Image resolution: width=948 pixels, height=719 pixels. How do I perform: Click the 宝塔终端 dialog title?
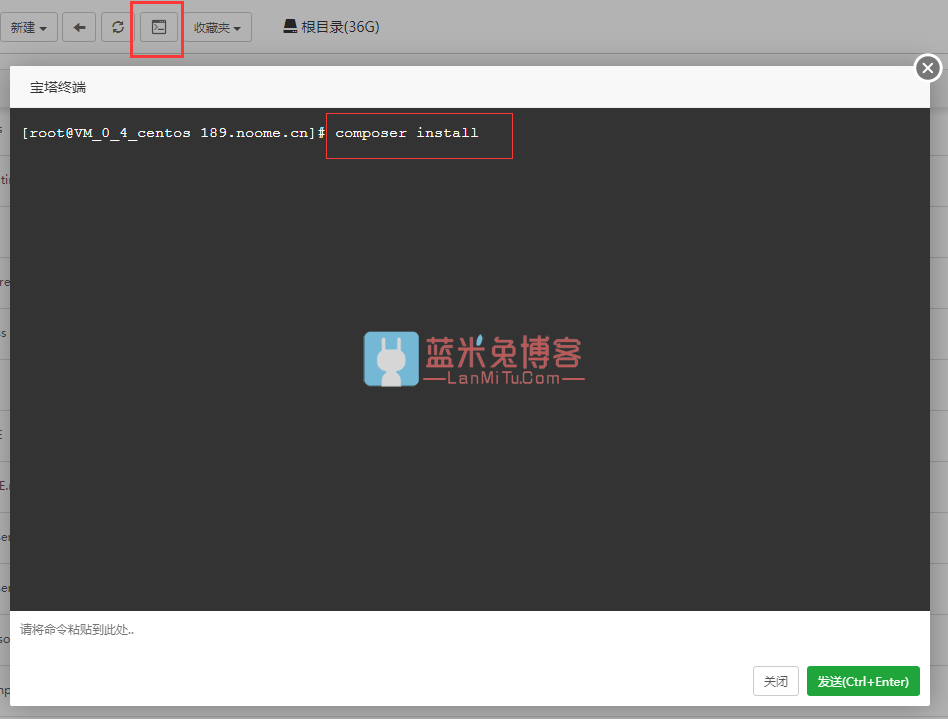(x=58, y=87)
